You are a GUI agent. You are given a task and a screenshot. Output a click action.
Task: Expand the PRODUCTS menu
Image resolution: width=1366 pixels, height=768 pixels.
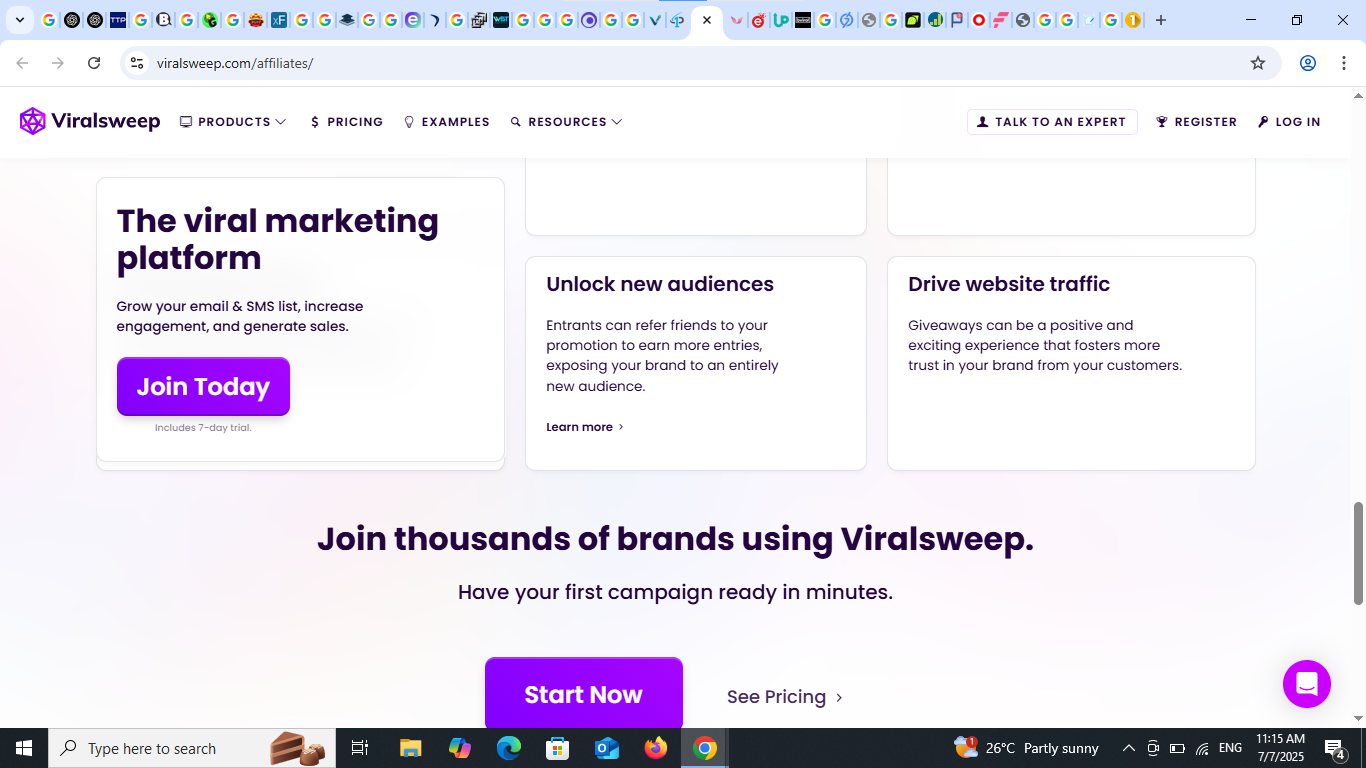point(233,122)
